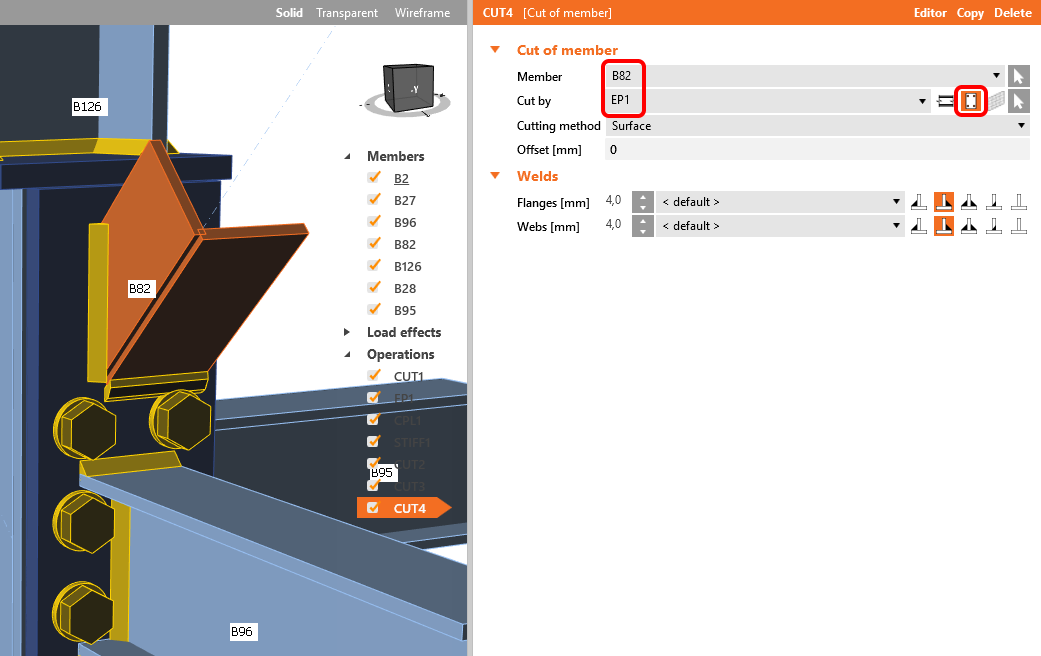Toggle visibility checkbox for member B96

[374, 222]
